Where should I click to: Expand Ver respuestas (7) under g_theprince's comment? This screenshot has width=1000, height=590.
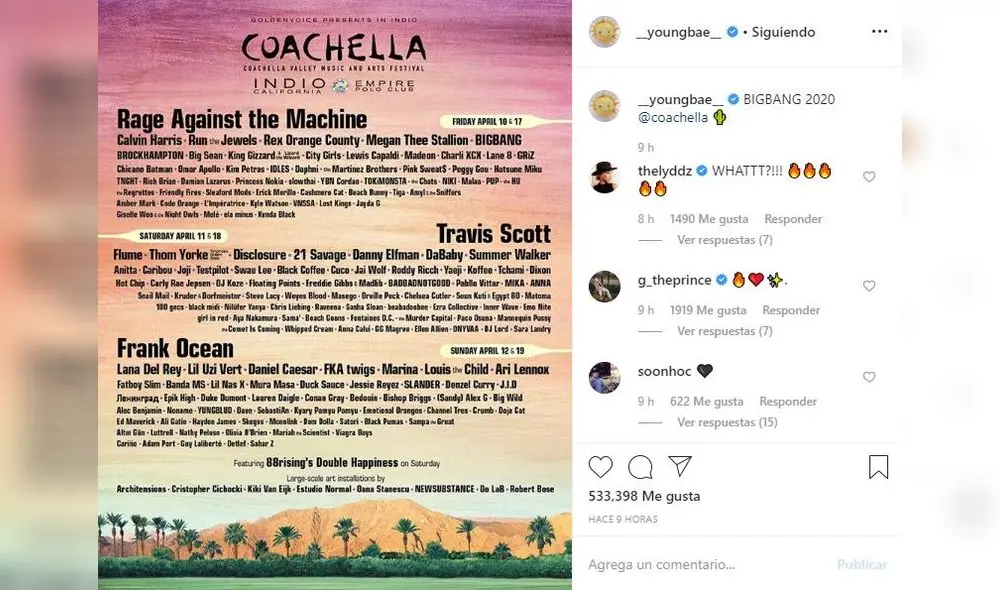pos(724,331)
